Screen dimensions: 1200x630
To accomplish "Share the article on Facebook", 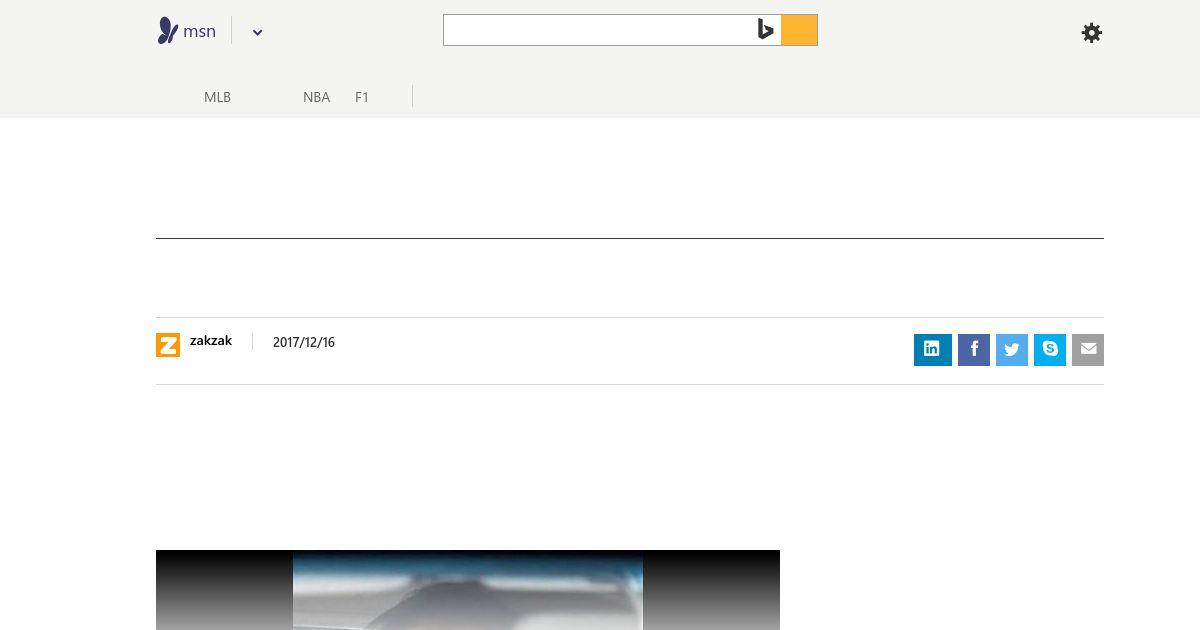I will 974,350.
